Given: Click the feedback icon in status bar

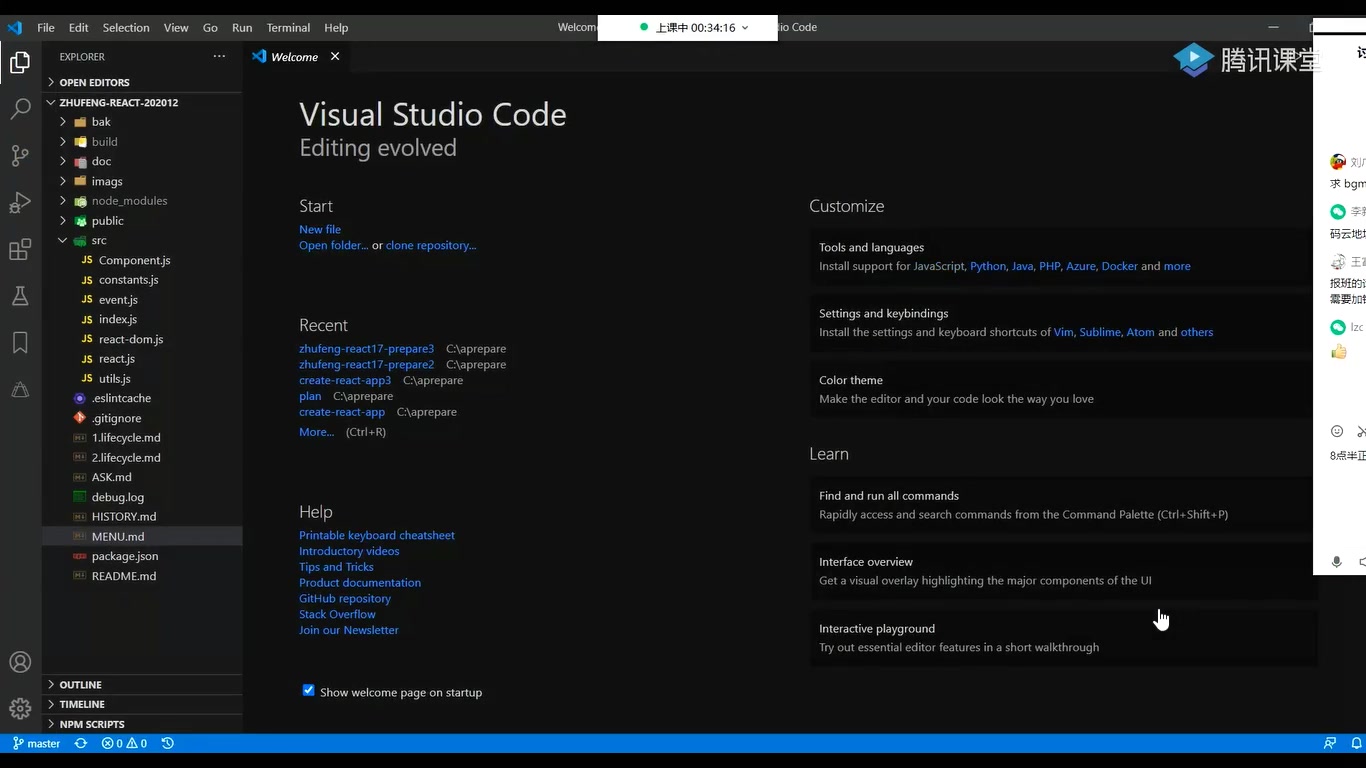Looking at the screenshot, I should pos(1329,743).
